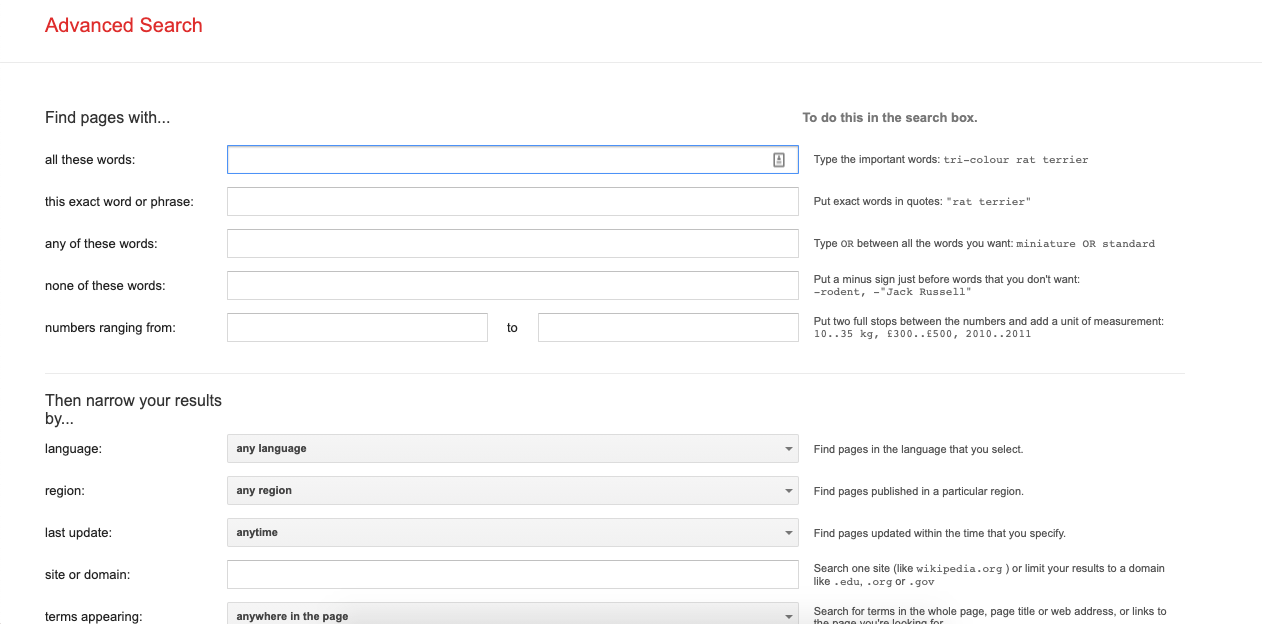The width and height of the screenshot is (1262, 624).
Task: Click the numbers ranging from start field
Action: (357, 328)
